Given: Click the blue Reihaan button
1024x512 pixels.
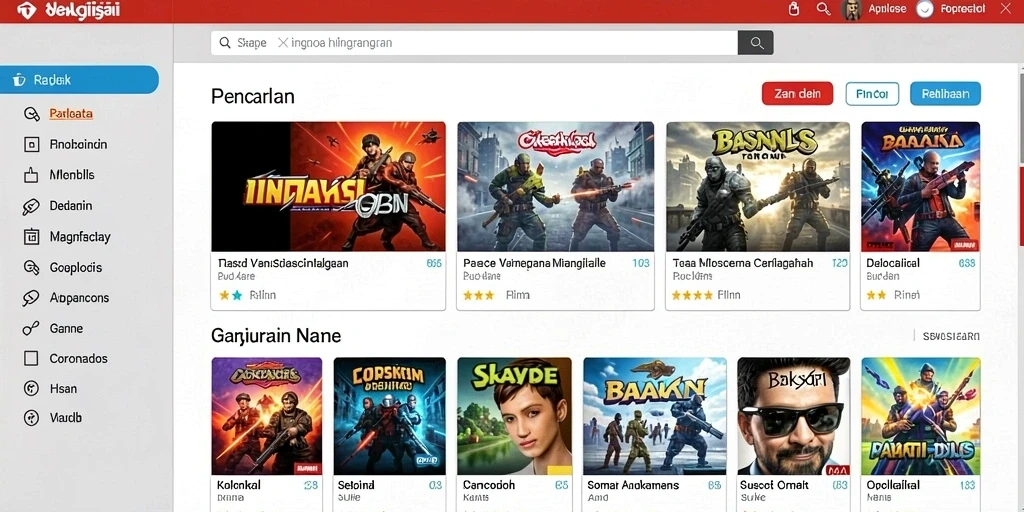Looking at the screenshot, I should (x=945, y=93).
